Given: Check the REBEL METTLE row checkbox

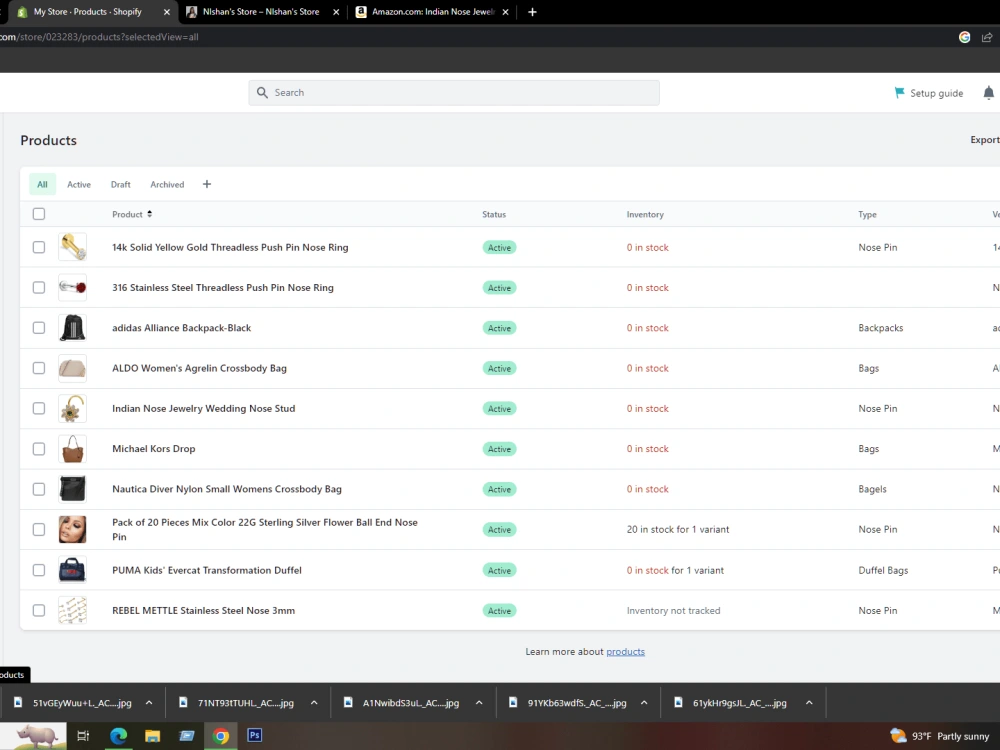Looking at the screenshot, I should tap(39, 610).
